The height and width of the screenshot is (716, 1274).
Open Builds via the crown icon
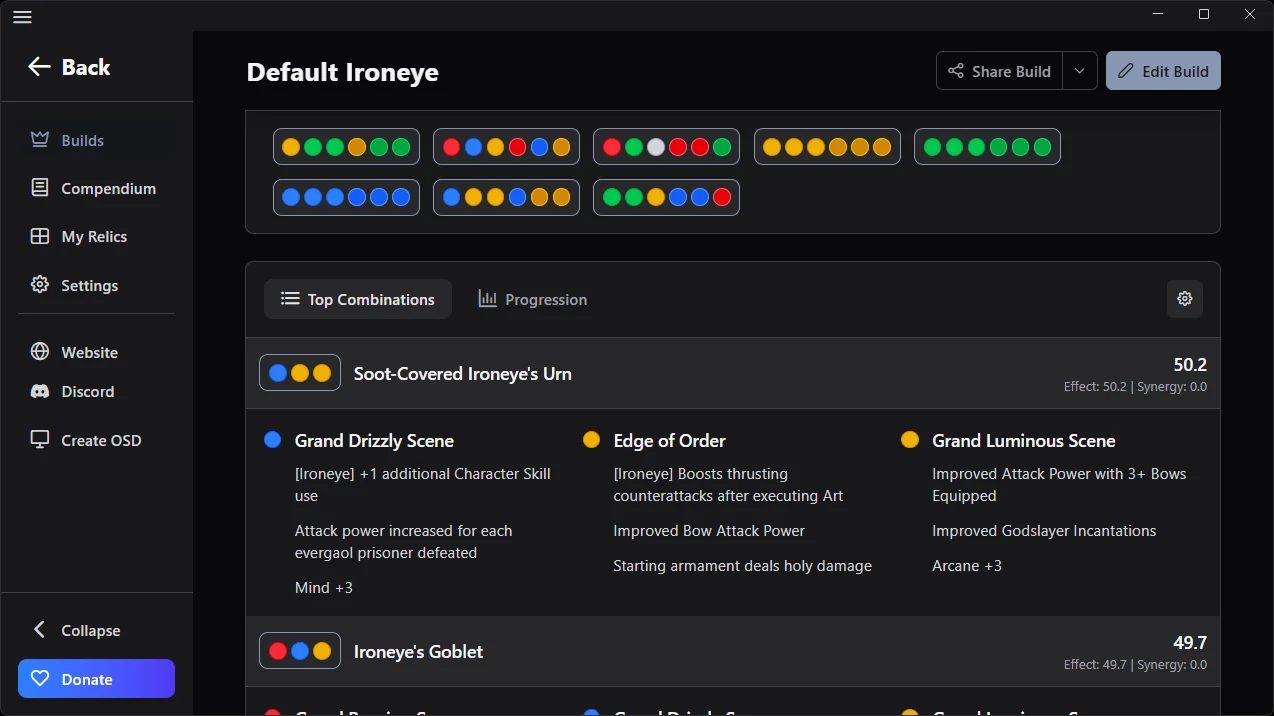pyautogui.click(x=40, y=140)
